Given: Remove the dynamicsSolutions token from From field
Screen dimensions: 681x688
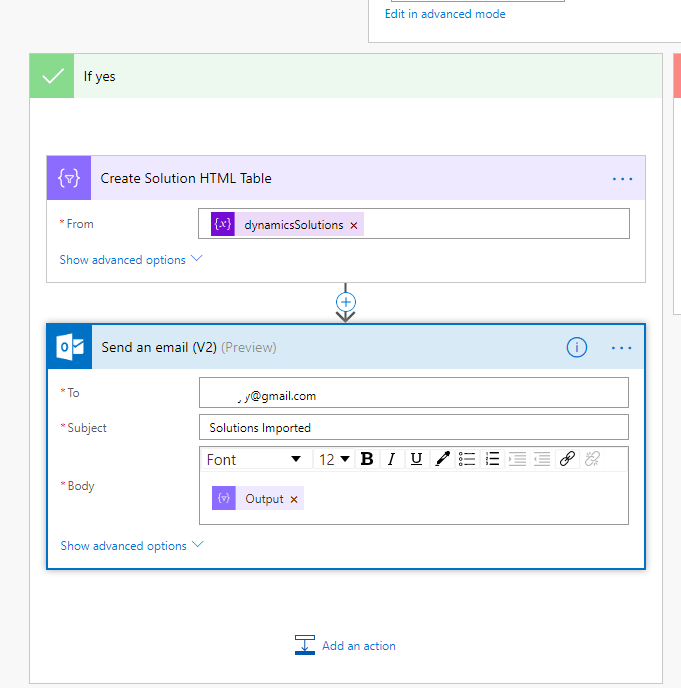Looking at the screenshot, I should click(354, 225).
